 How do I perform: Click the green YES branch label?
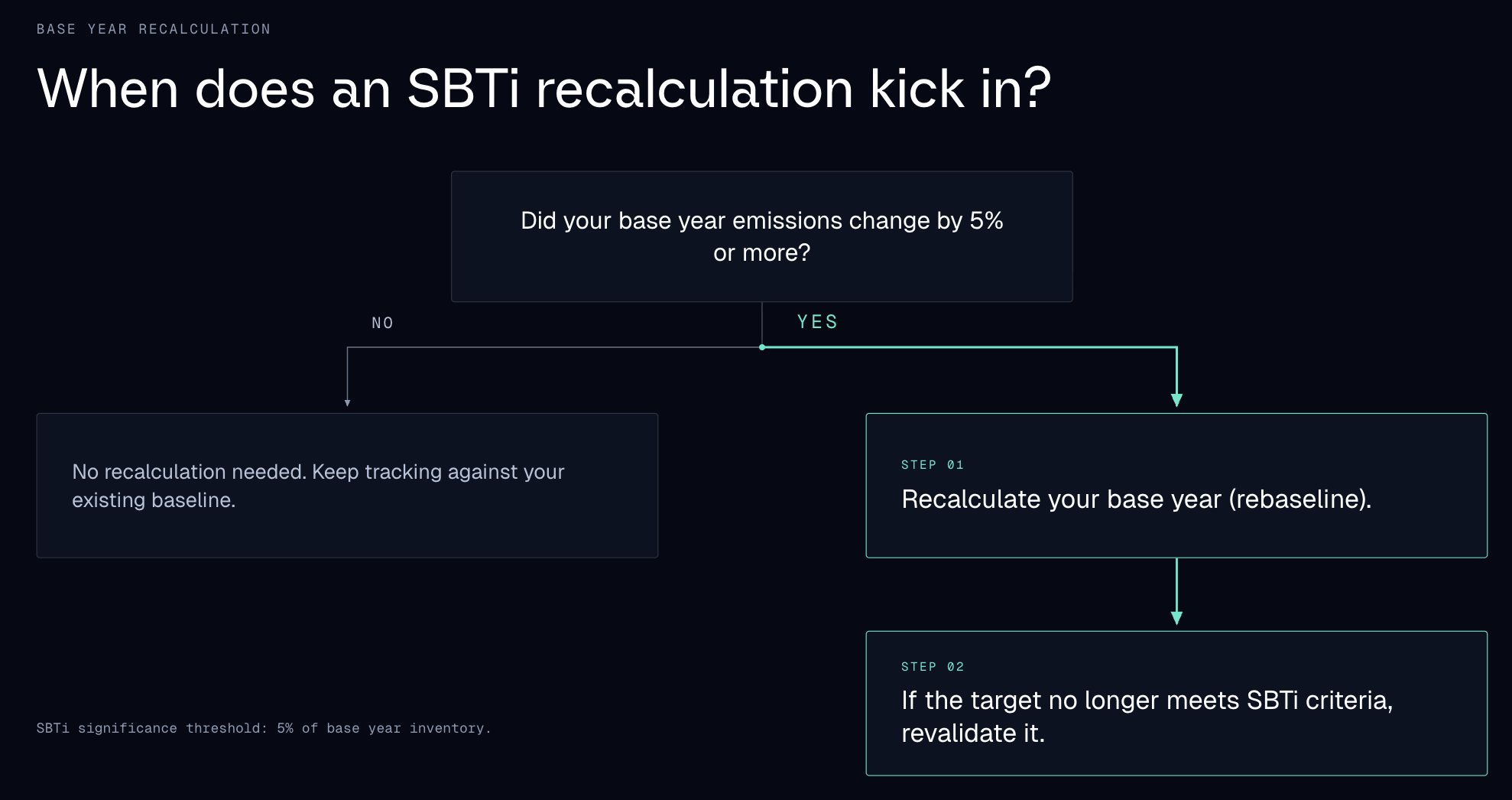[817, 322]
